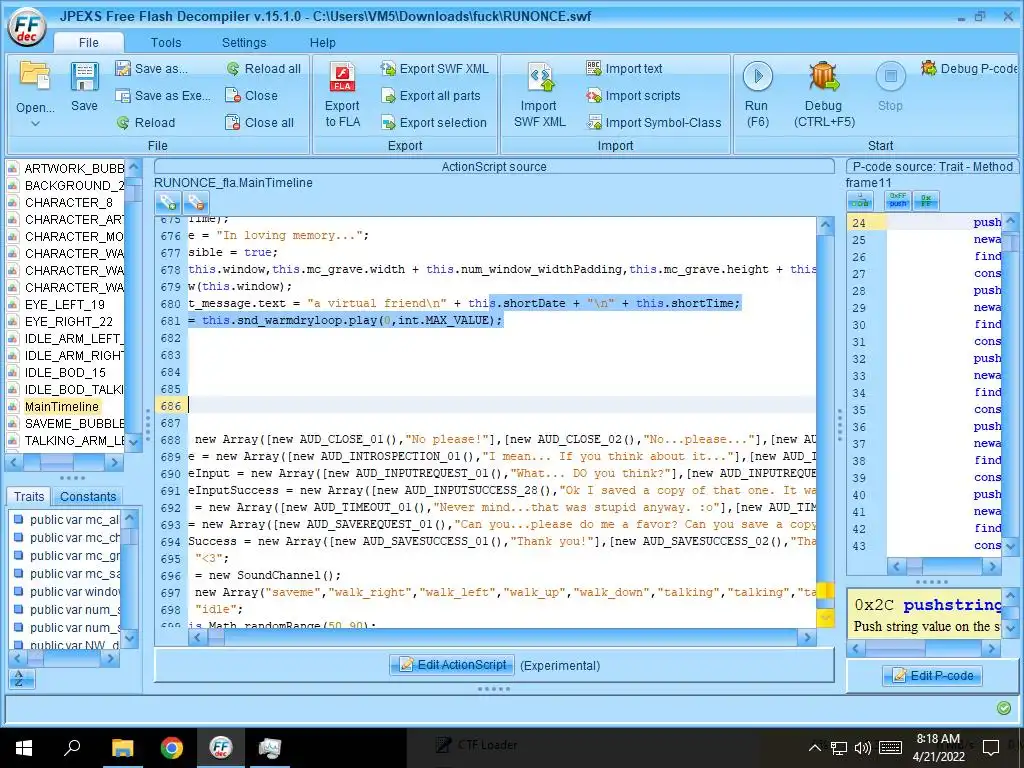Click ActionScript horizontal scrollbar right arrow
This screenshot has height=768, width=1024.
807,637
